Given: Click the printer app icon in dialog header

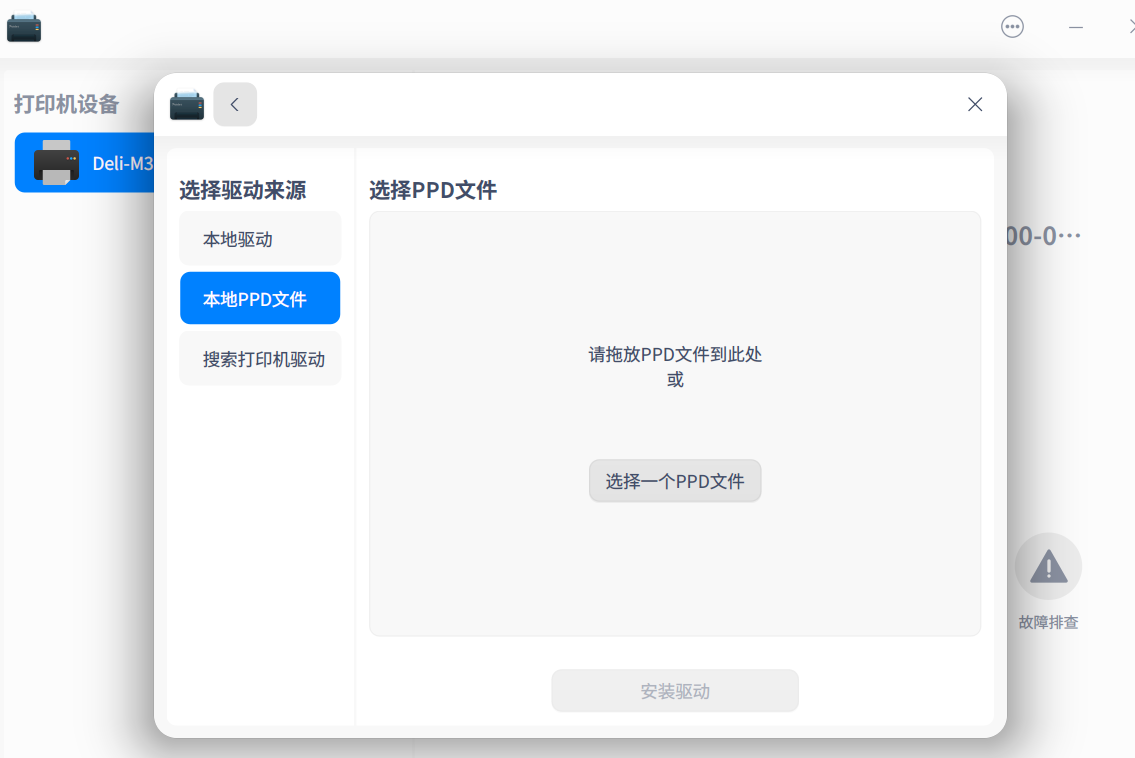Looking at the screenshot, I should tap(186, 104).
